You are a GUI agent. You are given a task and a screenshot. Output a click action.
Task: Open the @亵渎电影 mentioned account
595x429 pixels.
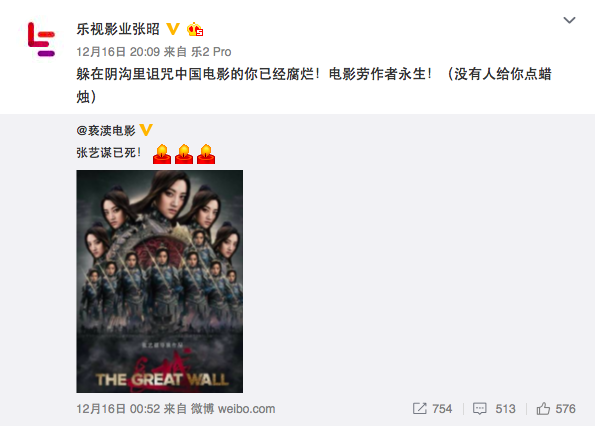[106, 130]
